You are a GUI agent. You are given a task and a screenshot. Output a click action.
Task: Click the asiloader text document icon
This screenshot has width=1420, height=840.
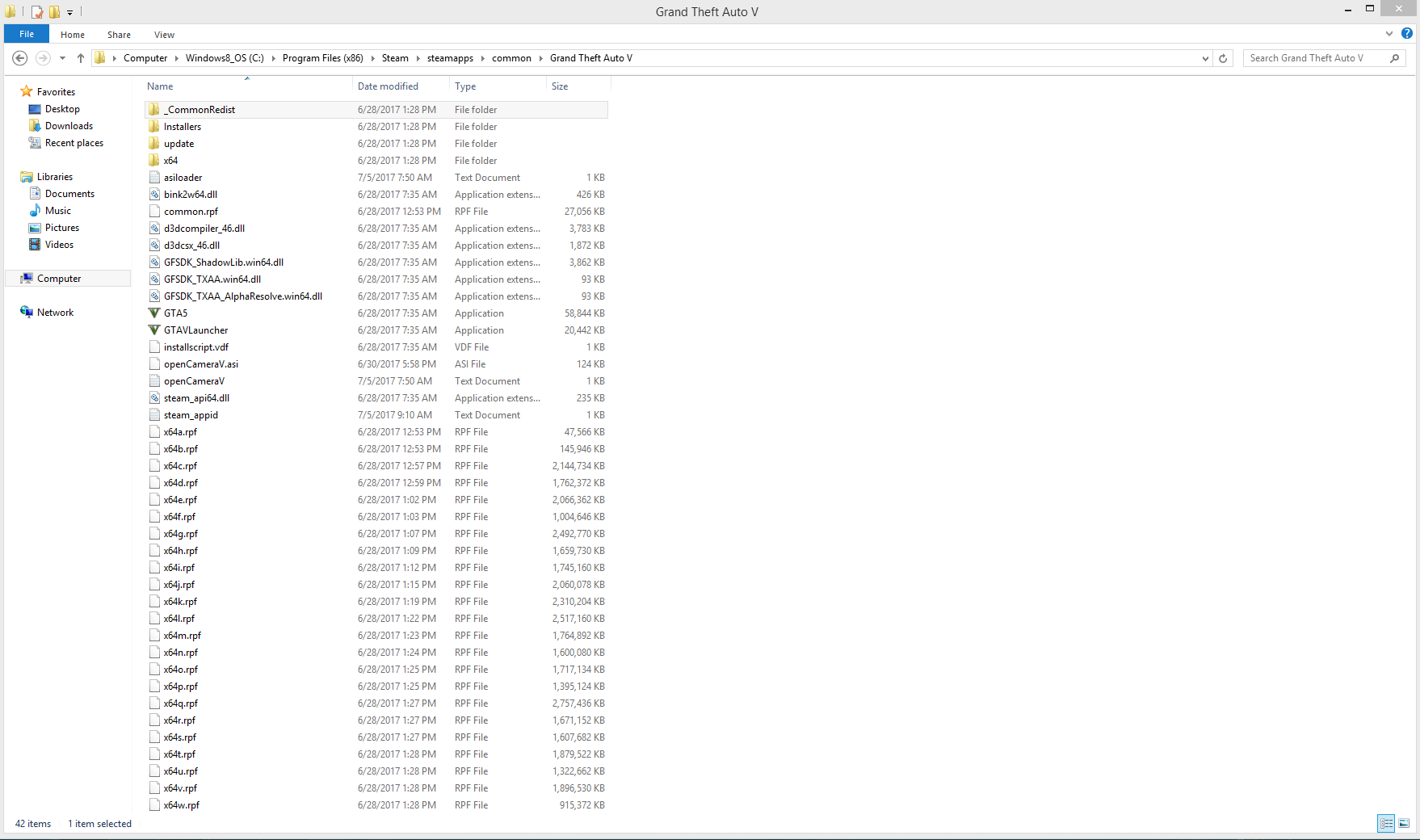tap(154, 178)
